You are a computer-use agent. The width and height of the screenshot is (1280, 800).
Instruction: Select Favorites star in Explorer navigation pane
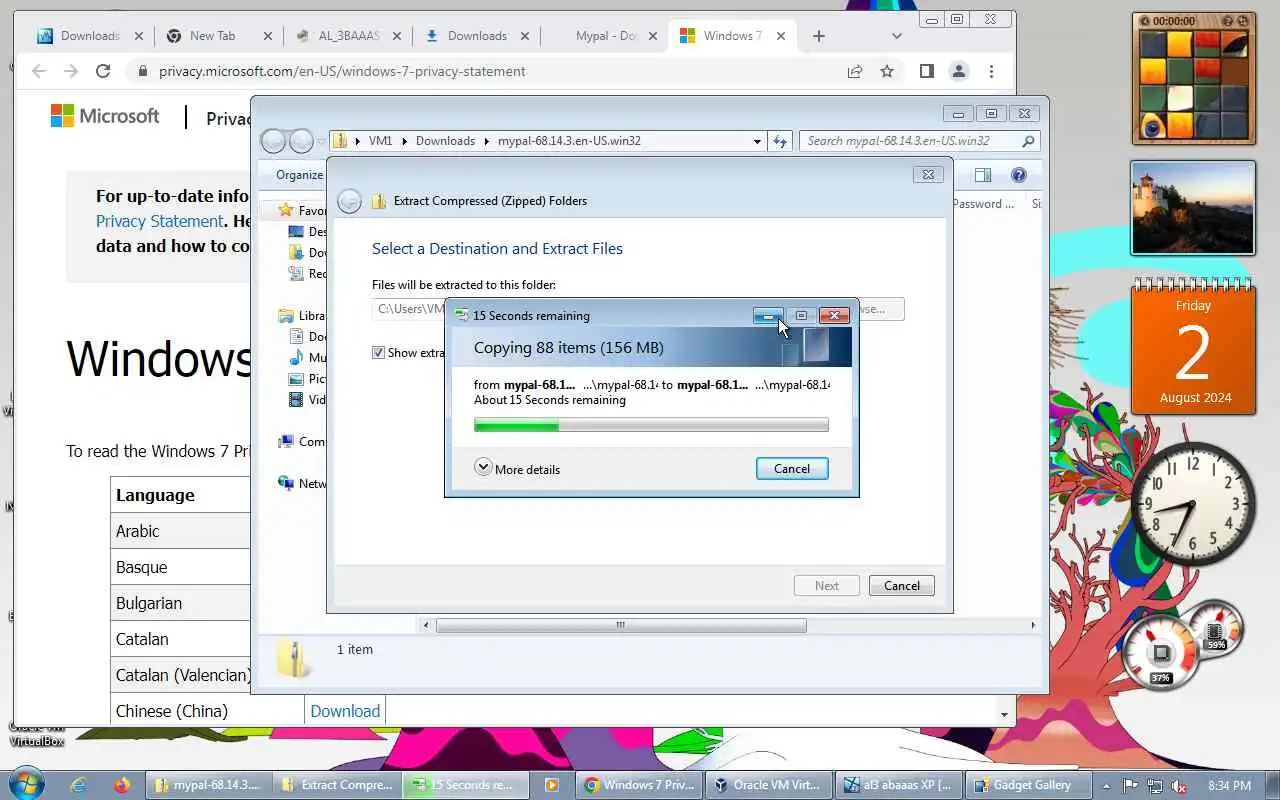coord(286,210)
